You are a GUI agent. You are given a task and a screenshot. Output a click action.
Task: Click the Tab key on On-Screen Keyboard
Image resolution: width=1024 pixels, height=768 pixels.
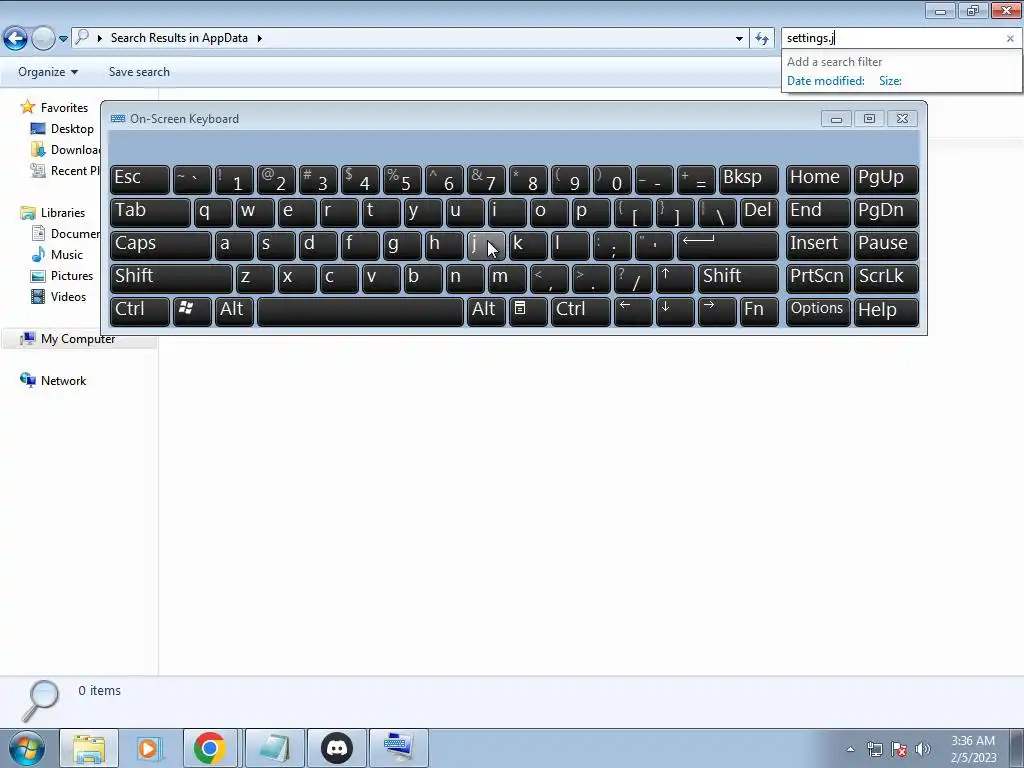pyautogui.click(x=150, y=212)
